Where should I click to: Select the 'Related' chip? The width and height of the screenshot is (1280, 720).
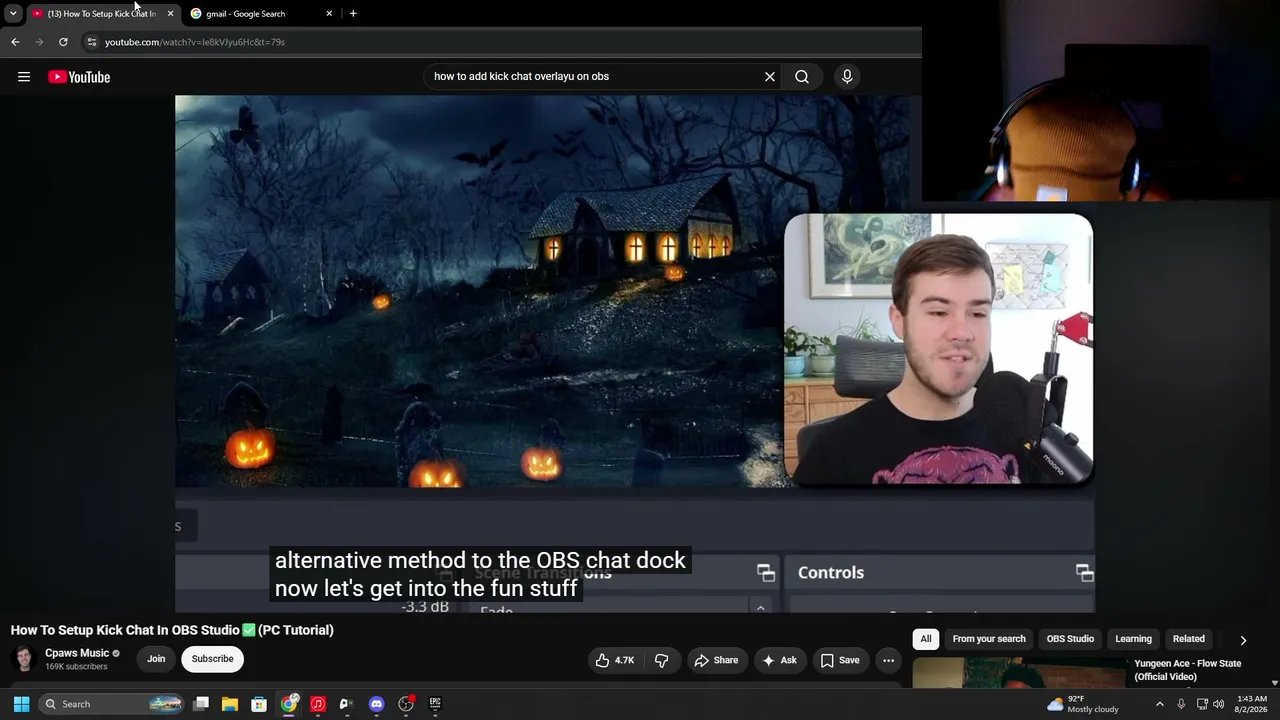coord(1189,639)
